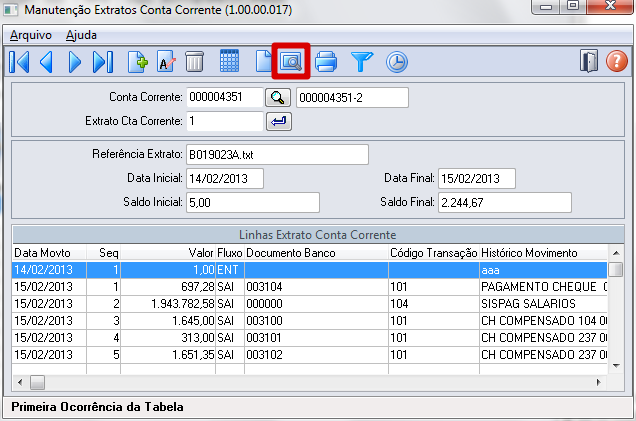636x421 pixels.
Task: Open help with orange question mark
Action: pos(617,61)
